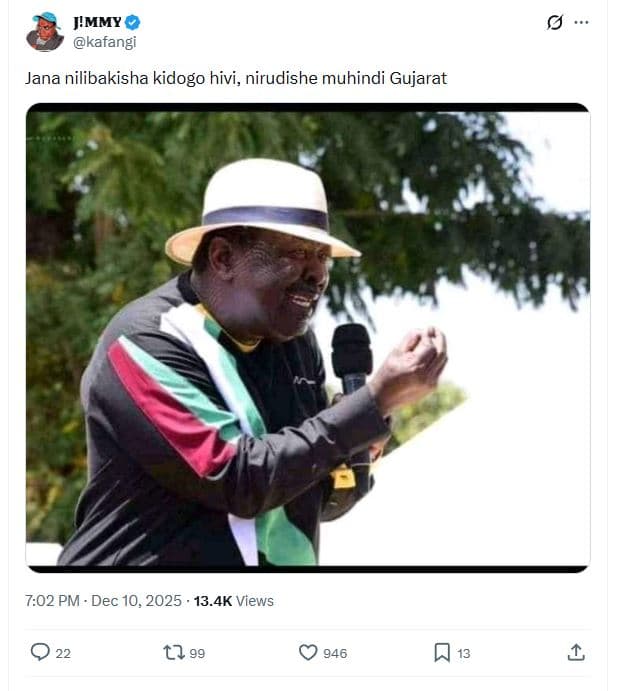Click the share upload icon
Viewport: 623px width, 691px height.
tap(576, 652)
